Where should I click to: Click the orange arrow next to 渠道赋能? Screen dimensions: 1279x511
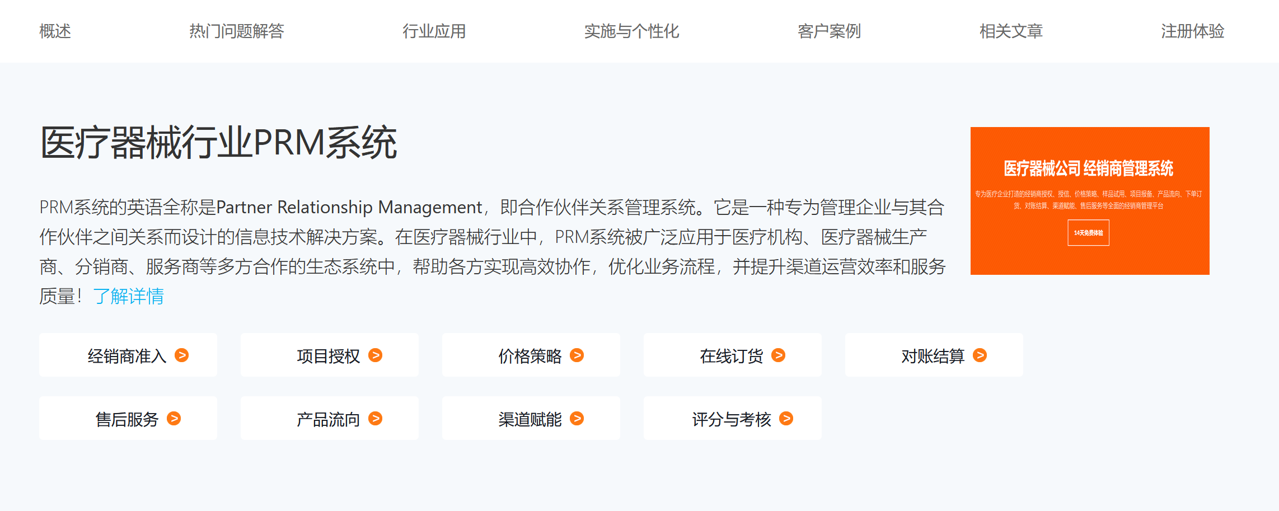point(577,419)
